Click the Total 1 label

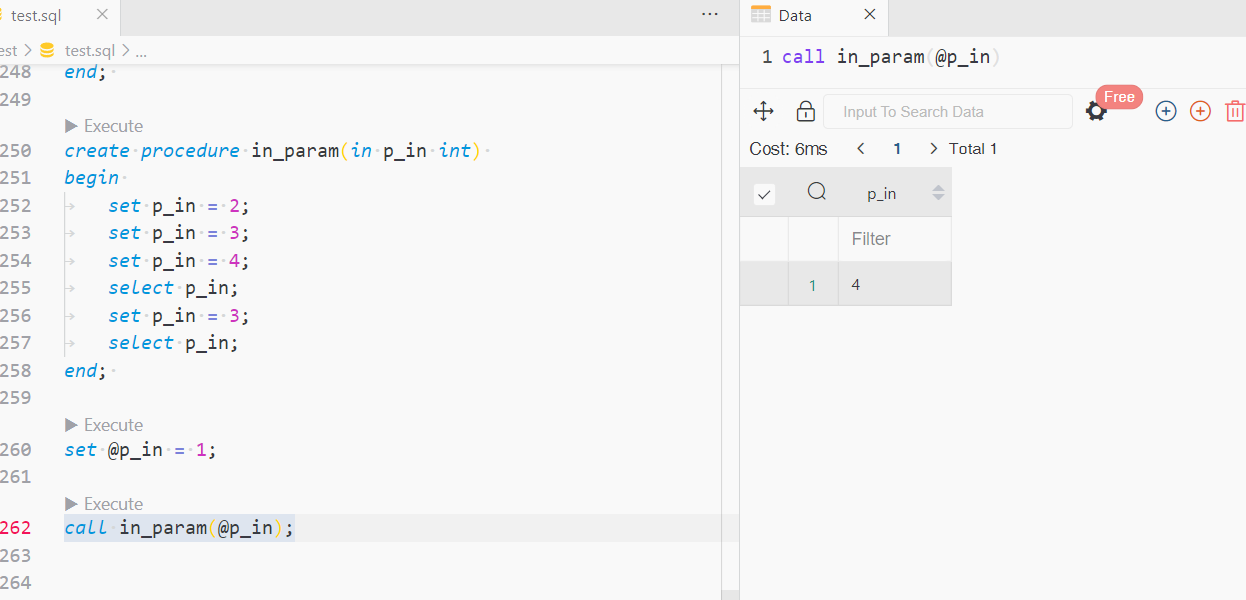(973, 148)
